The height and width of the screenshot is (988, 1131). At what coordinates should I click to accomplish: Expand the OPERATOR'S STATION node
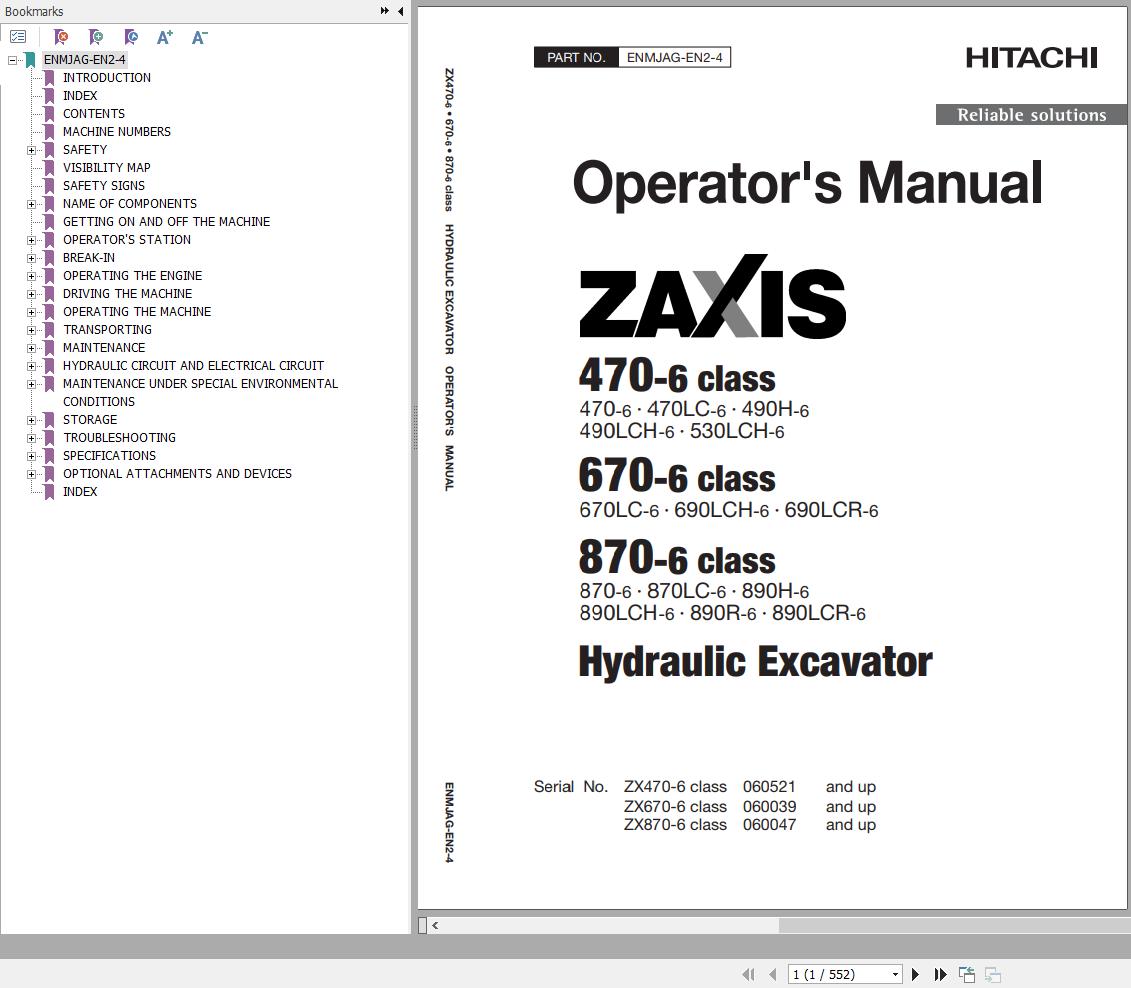click(x=31, y=240)
